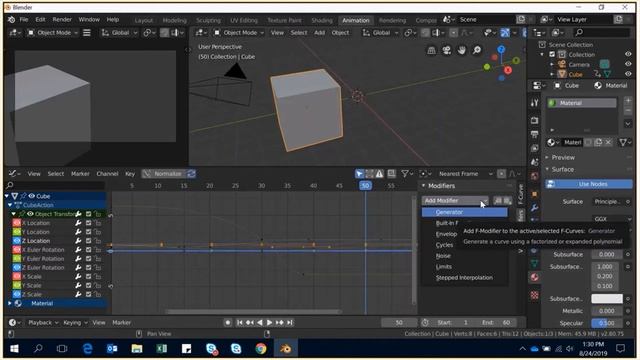The width and height of the screenshot is (640, 360).
Task: Toggle camera view icon in viewport
Action: coord(447,50)
